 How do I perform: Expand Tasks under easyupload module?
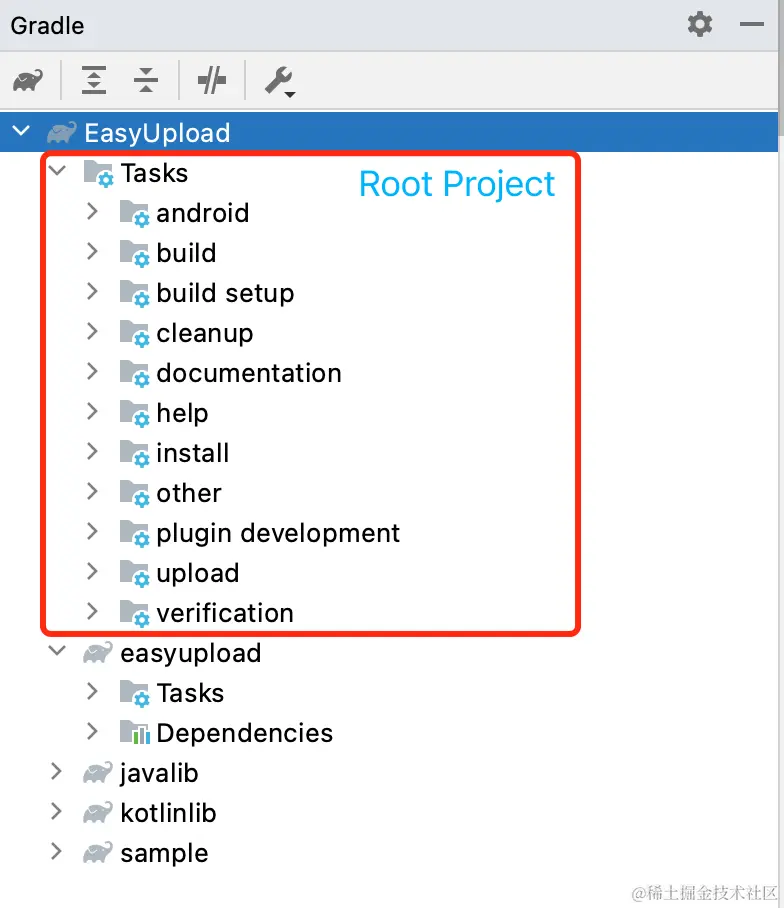tap(92, 691)
